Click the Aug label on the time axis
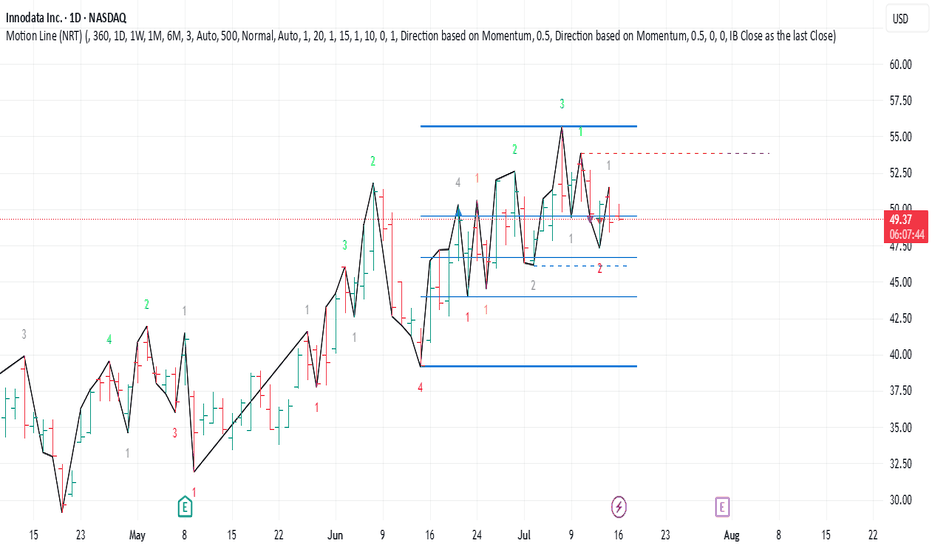 click(732, 535)
